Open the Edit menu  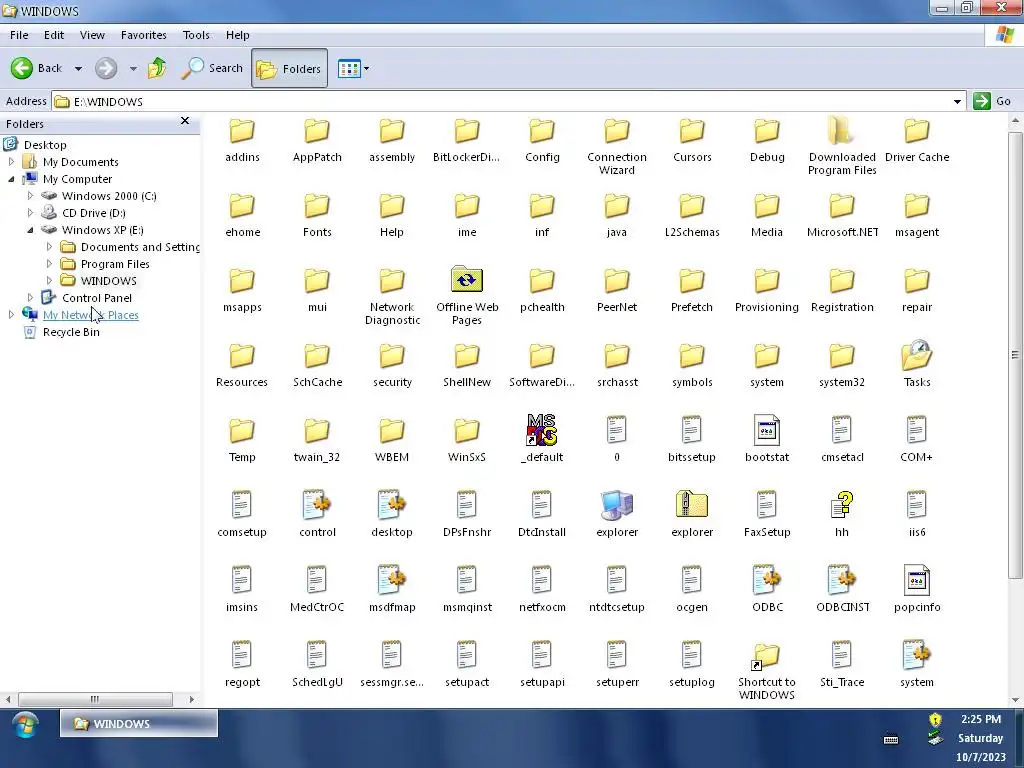tap(54, 35)
